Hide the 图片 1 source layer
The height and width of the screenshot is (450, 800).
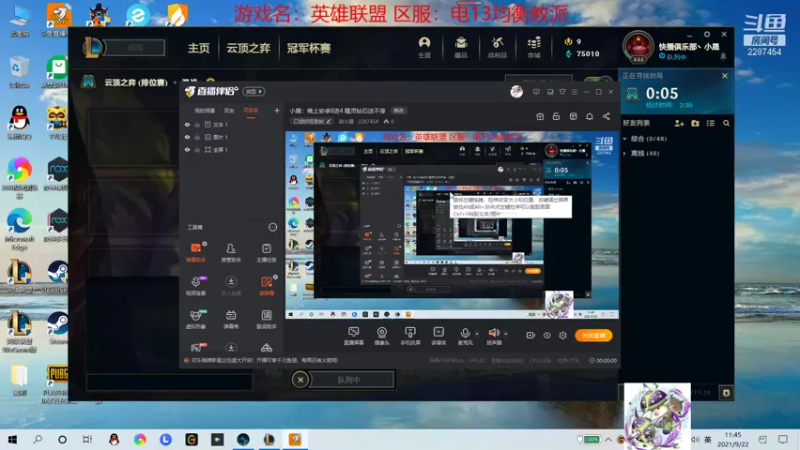click(187, 137)
